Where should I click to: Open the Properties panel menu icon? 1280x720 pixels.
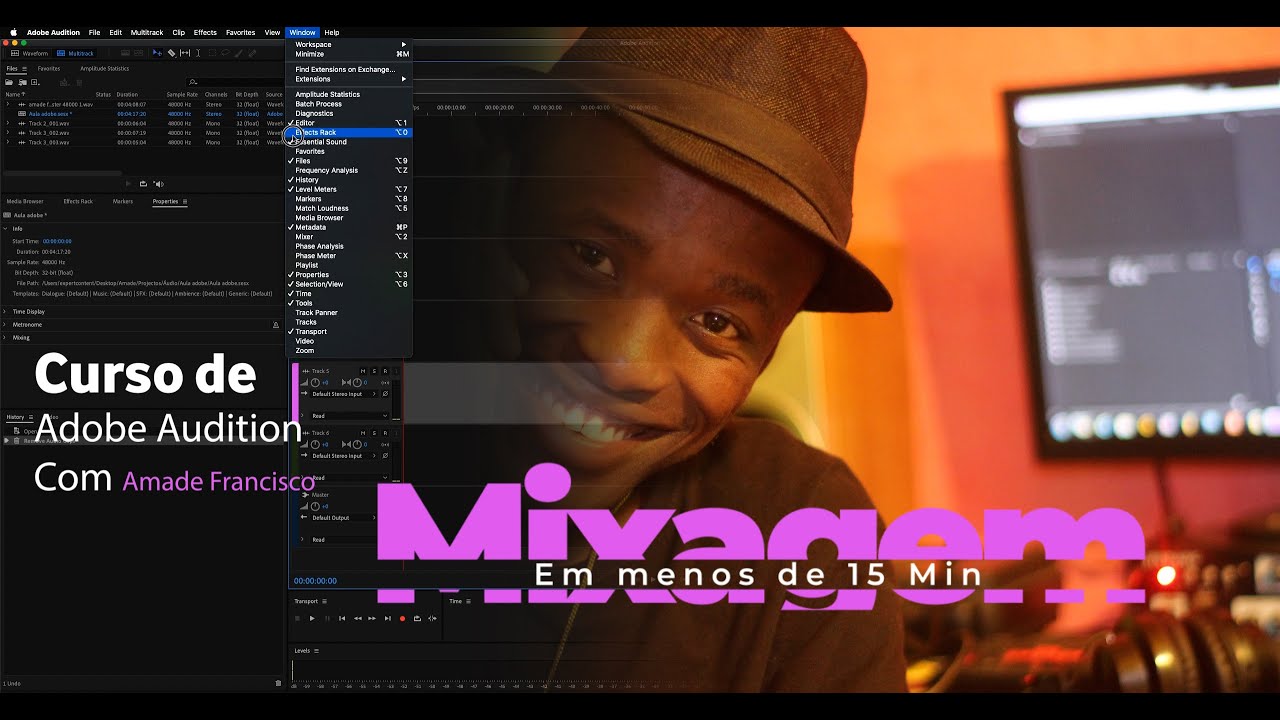[x=184, y=201]
